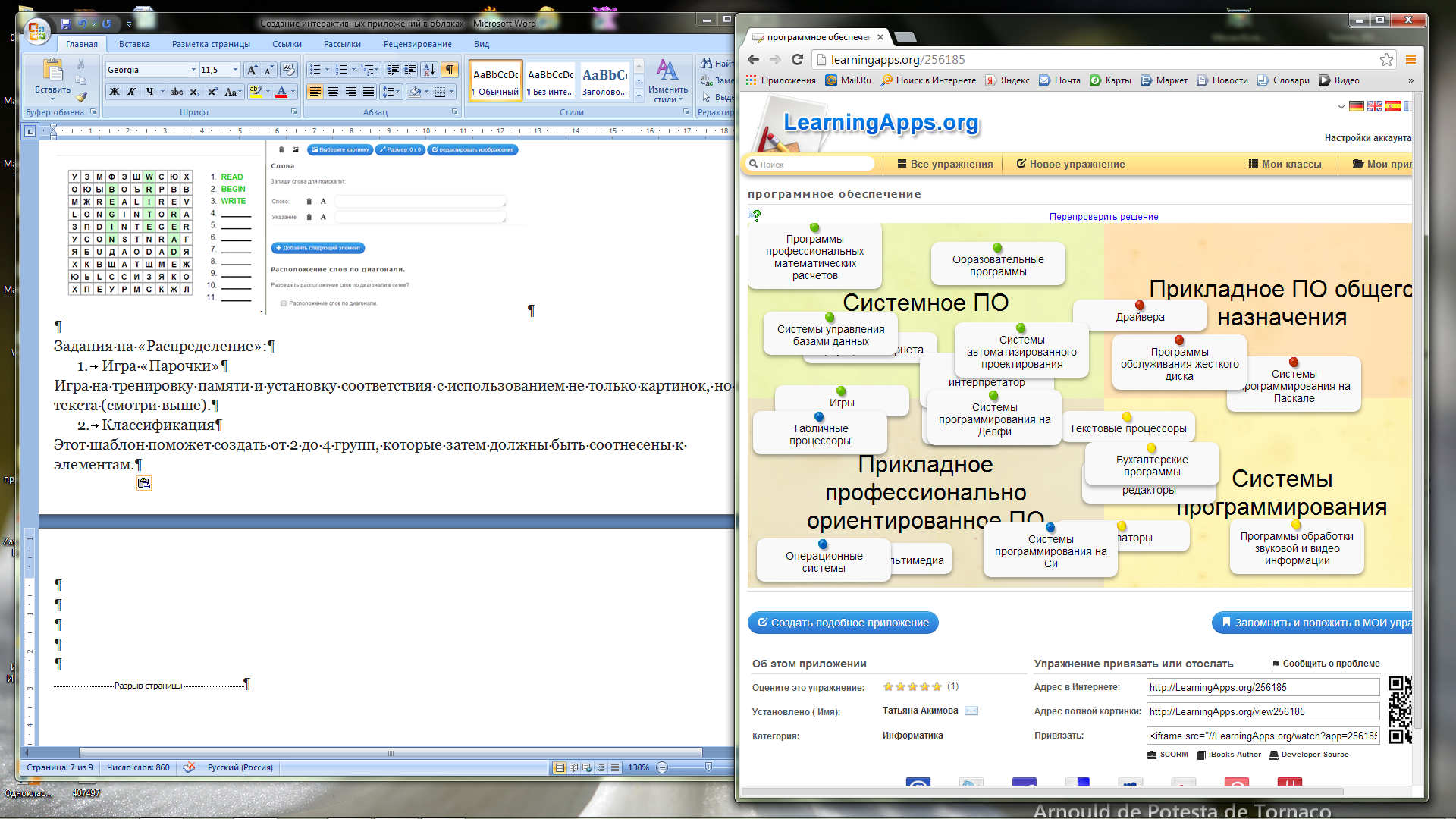Open the Georgia font name dropdown
The width and height of the screenshot is (1456, 819).
[x=193, y=70]
